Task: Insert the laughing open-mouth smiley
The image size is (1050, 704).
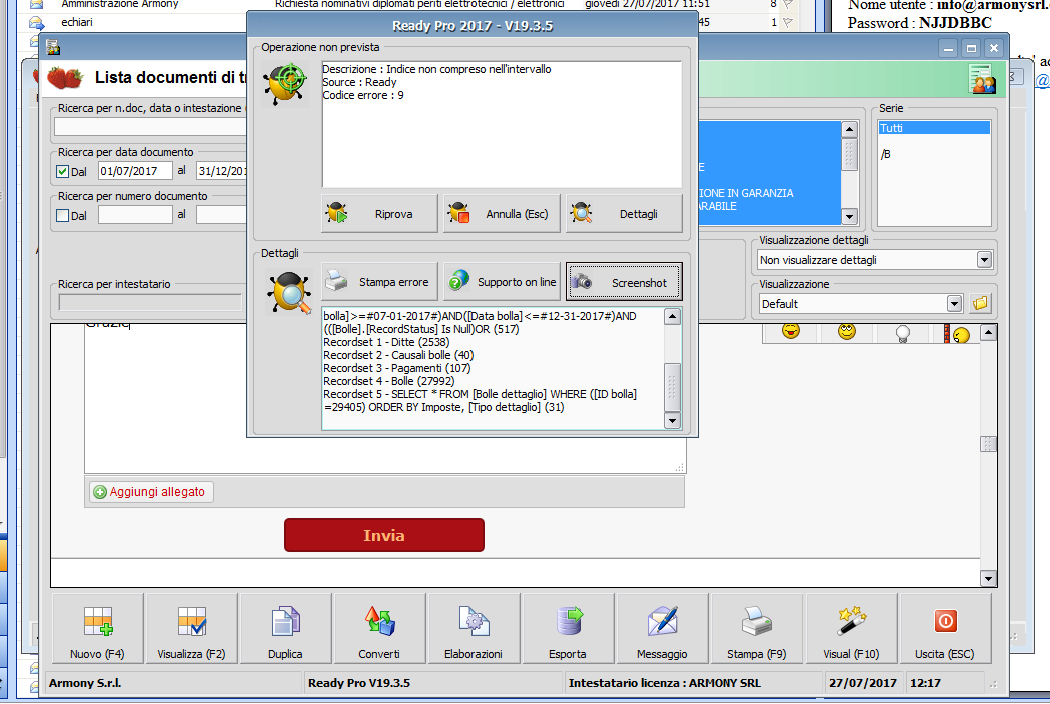Action: (x=791, y=332)
